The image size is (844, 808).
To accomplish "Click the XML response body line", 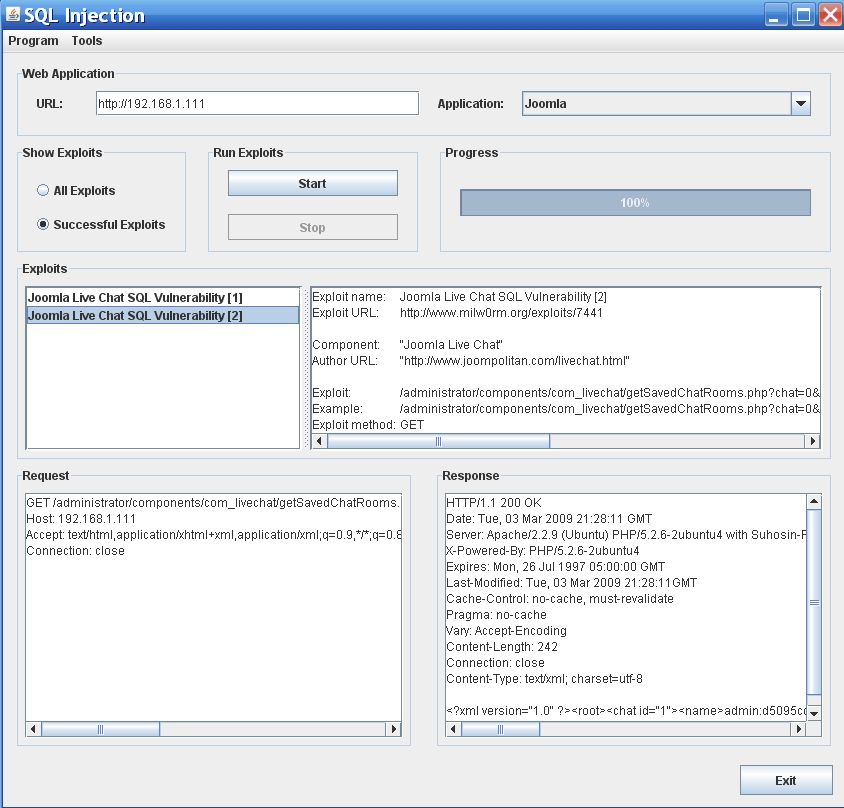I will pyautogui.click(x=626, y=711).
